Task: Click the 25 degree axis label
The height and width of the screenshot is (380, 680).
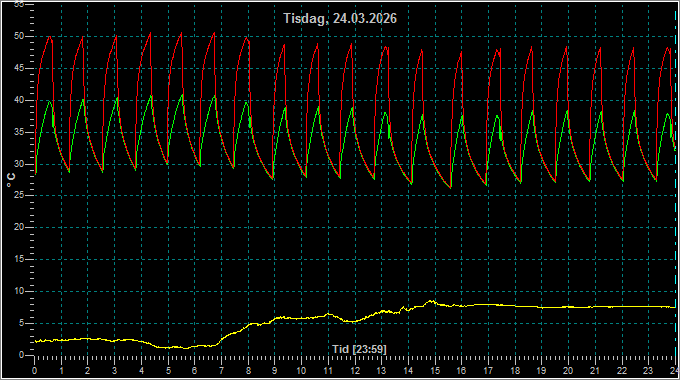Action: 19,195
